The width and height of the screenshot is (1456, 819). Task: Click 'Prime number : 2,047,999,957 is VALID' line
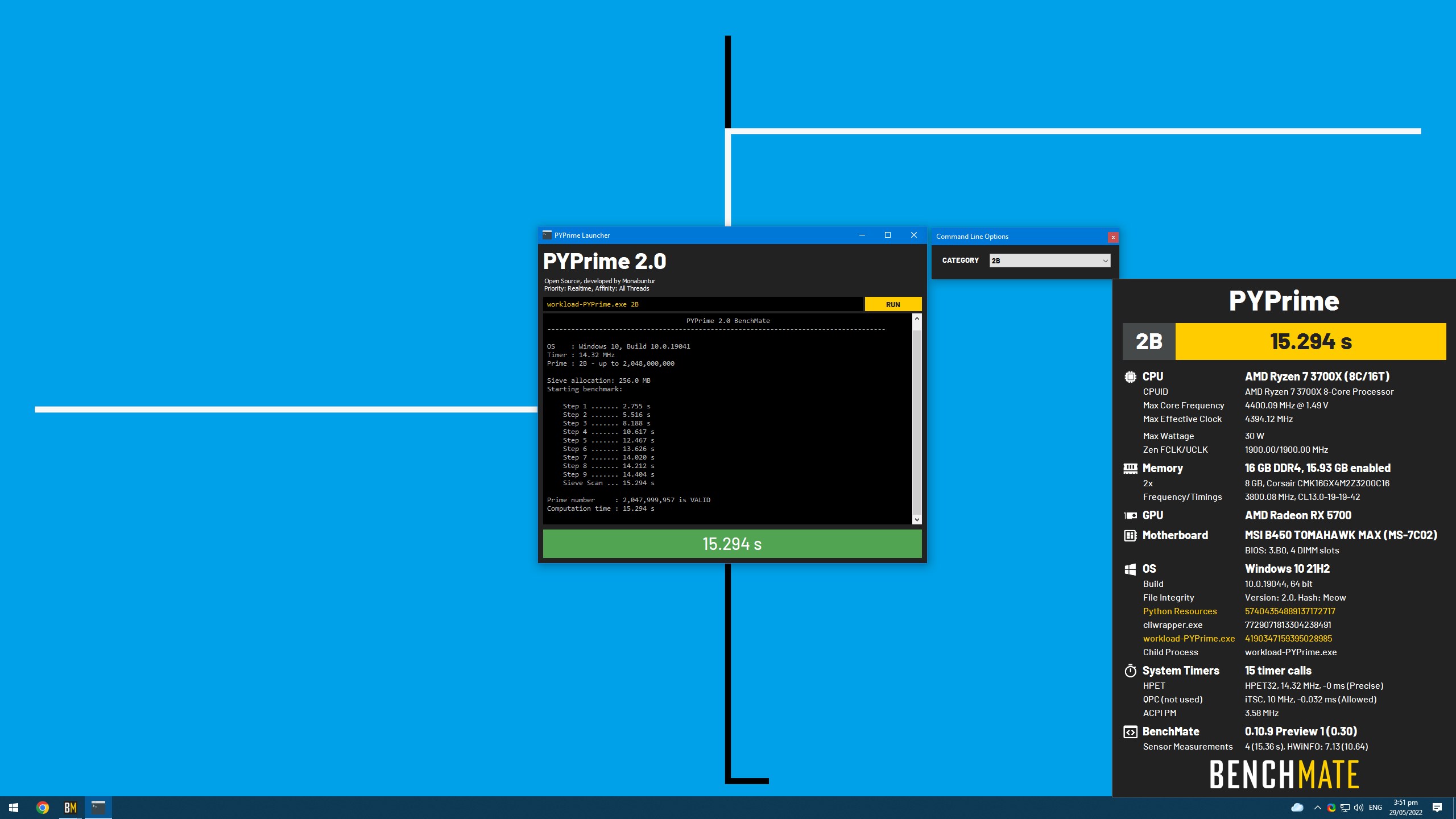[628, 500]
